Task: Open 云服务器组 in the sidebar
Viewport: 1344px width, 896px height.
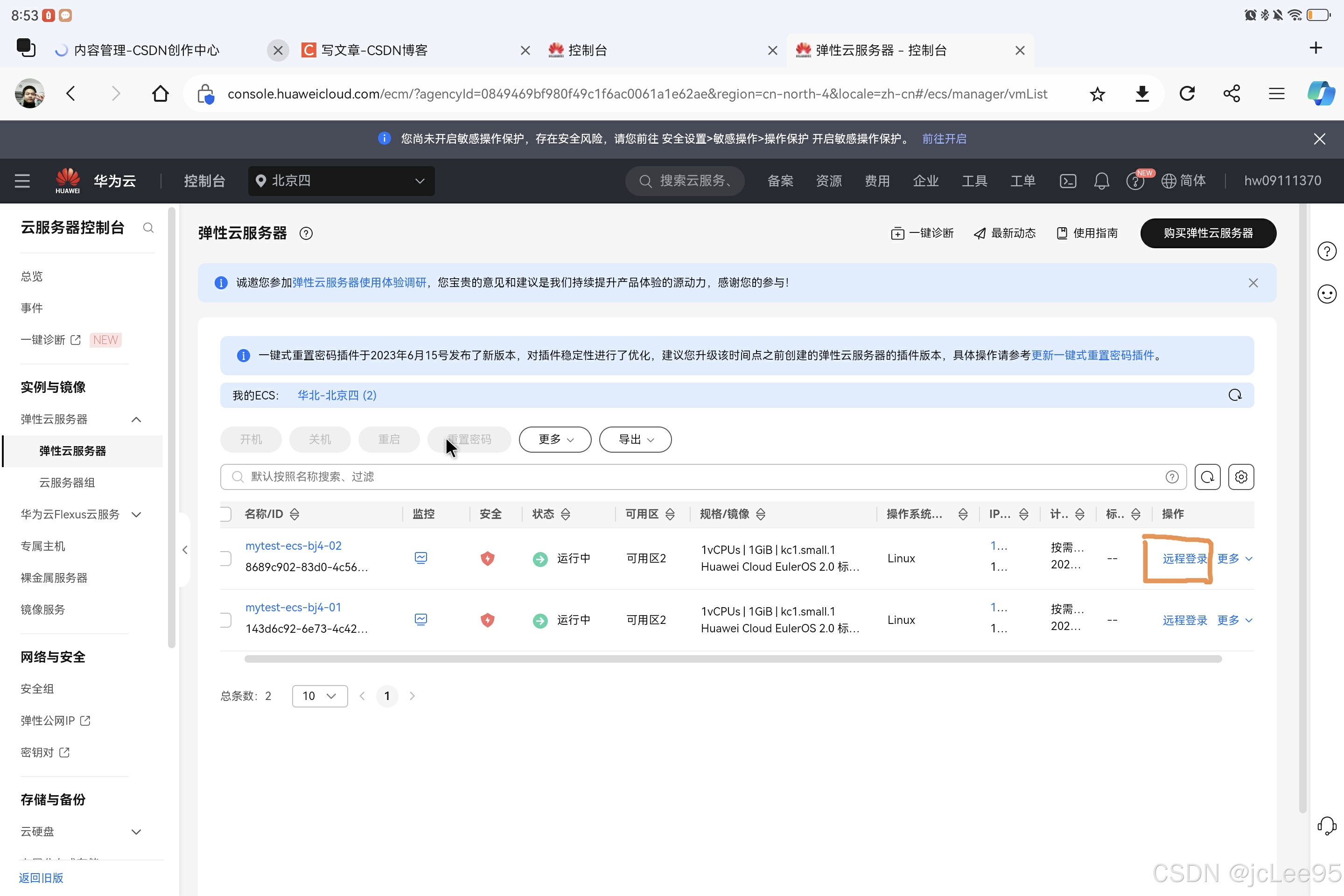Action: tap(67, 483)
